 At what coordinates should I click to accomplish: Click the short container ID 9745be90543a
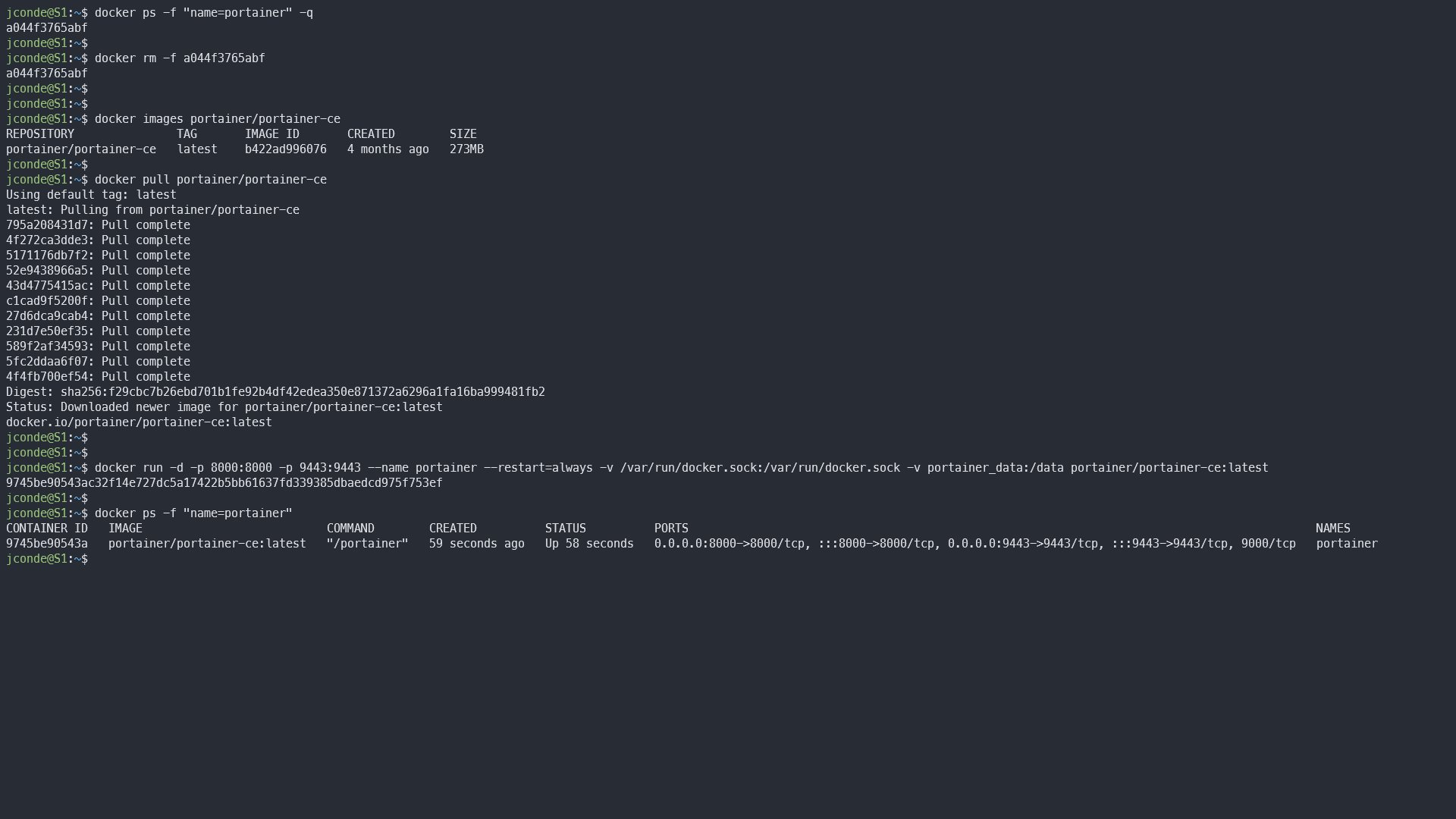coord(47,544)
